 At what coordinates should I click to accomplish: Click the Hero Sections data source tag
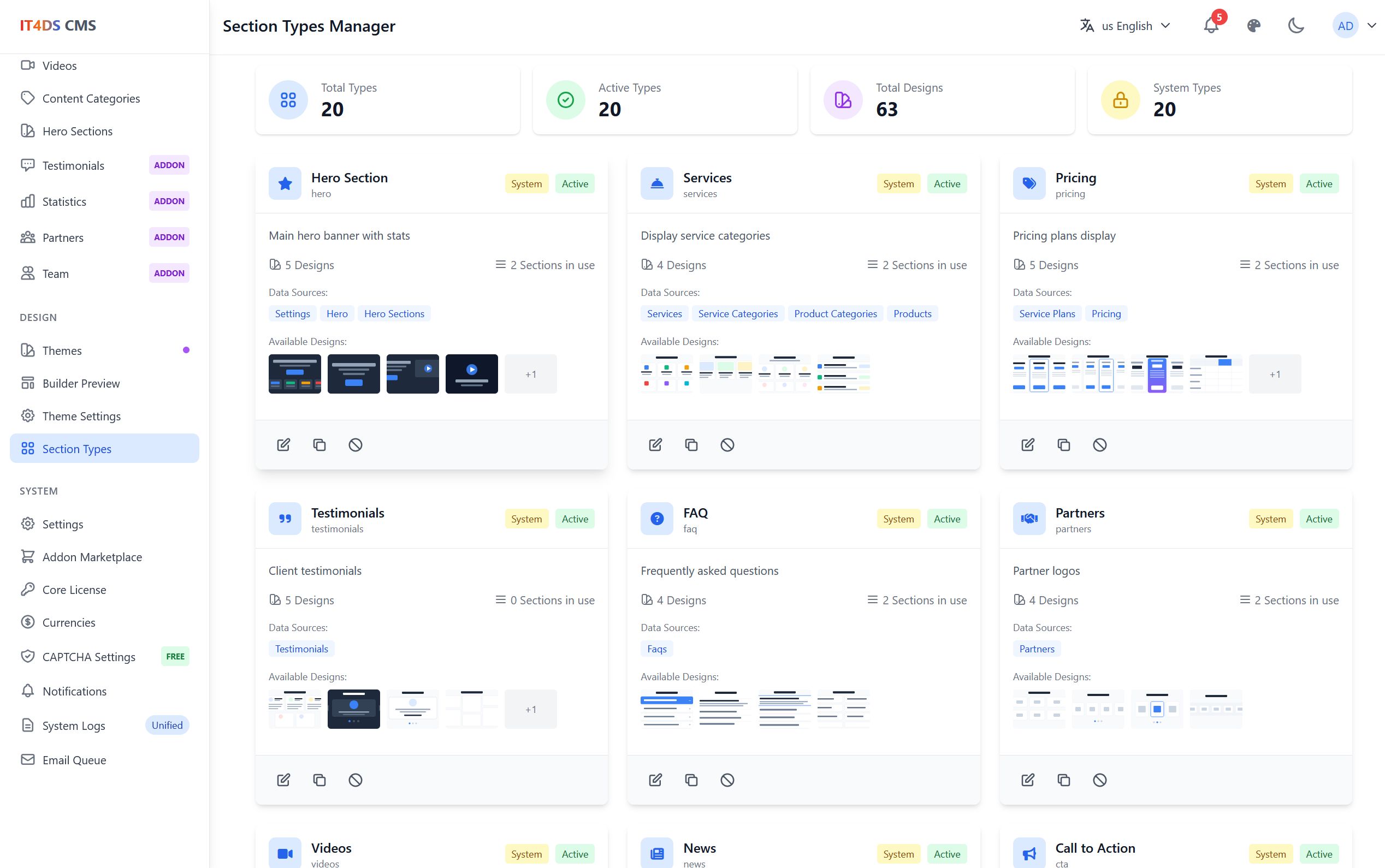[394, 314]
